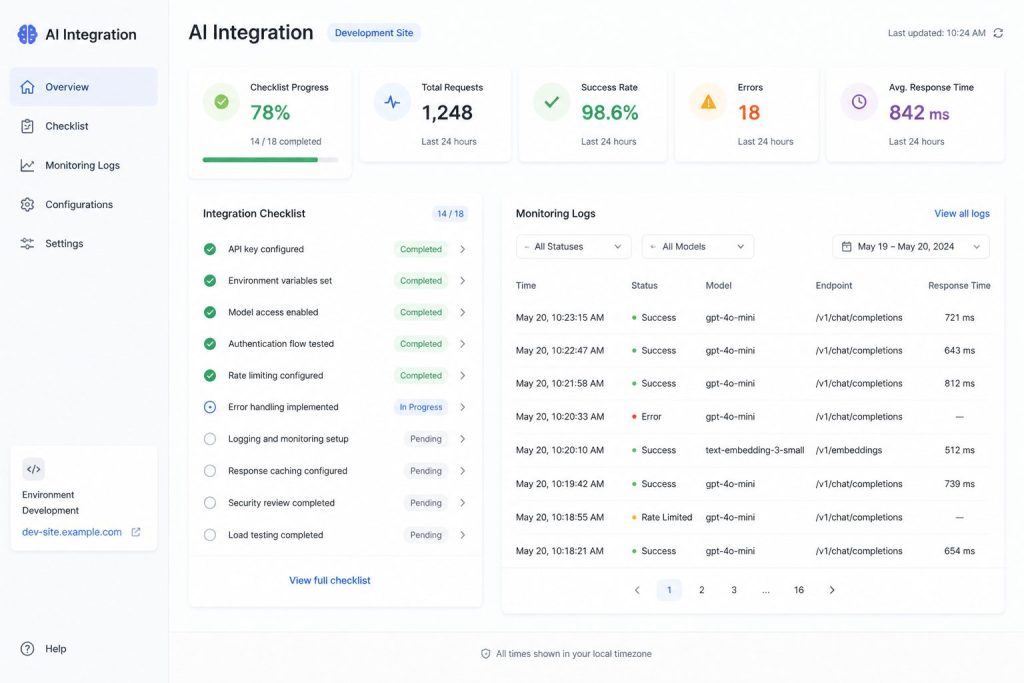
Task: Click the Errors warning triangle icon
Action: pos(708,102)
